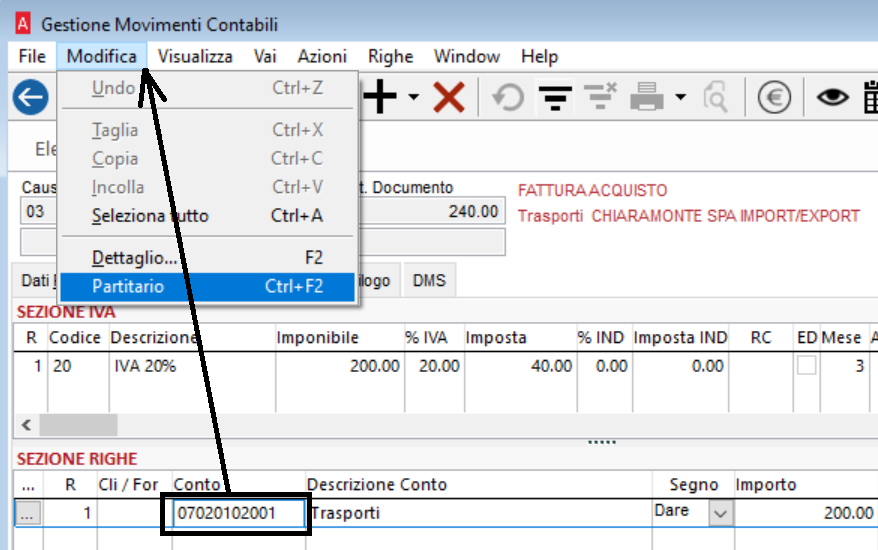Click the Causale field showing 03
The image size is (878, 550).
(x=38, y=211)
